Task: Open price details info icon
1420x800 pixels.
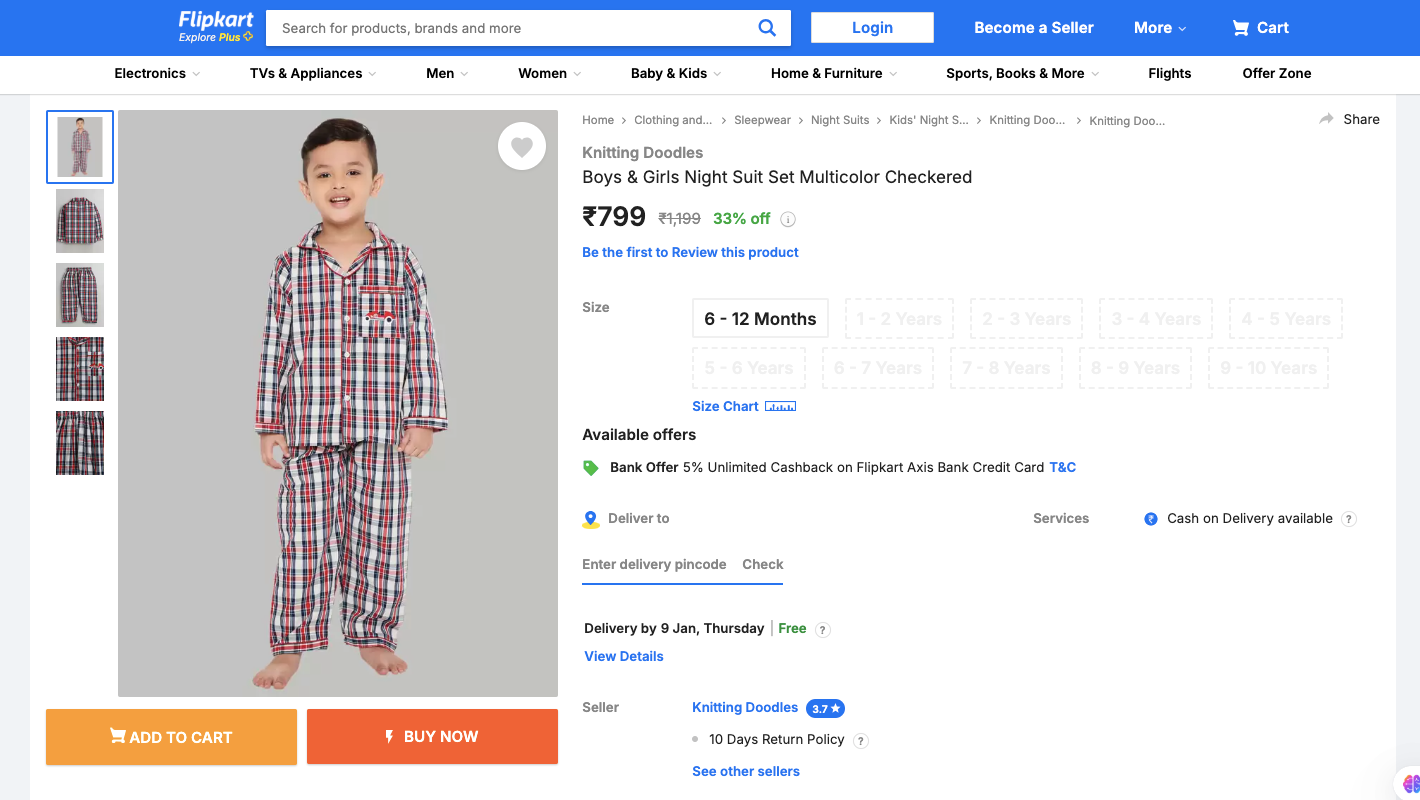Action: point(788,219)
